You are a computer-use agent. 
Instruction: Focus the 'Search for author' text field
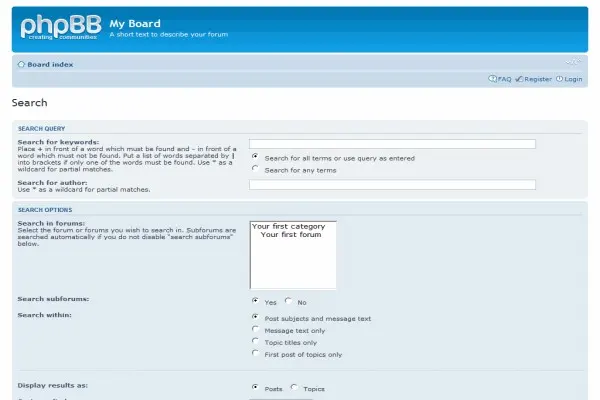click(392, 185)
